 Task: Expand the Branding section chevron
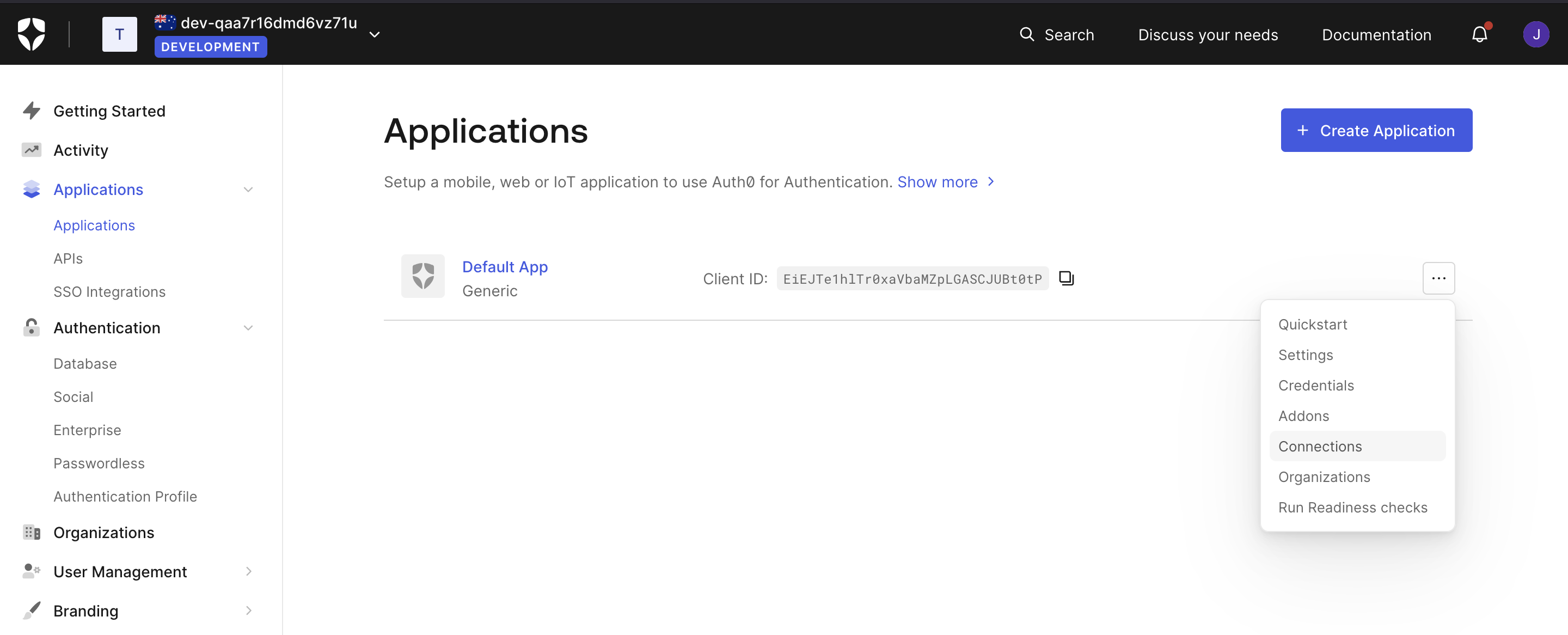[x=248, y=610]
